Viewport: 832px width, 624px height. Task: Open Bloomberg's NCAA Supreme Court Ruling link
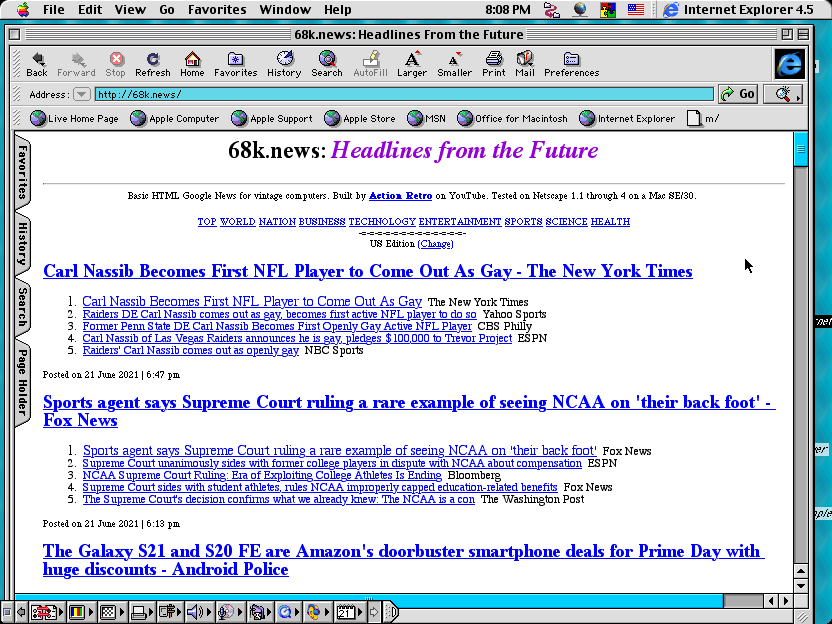[x=262, y=475]
